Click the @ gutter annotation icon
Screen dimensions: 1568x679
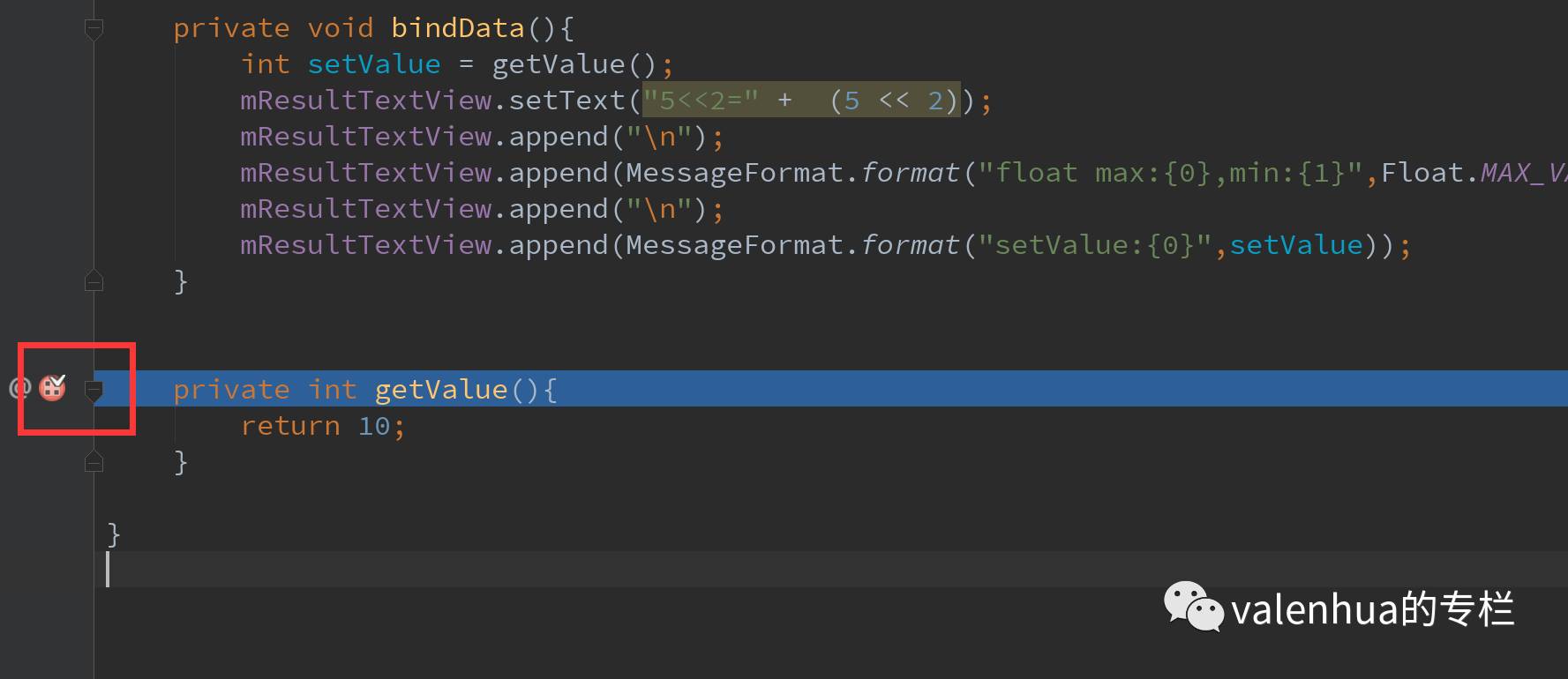(x=19, y=388)
